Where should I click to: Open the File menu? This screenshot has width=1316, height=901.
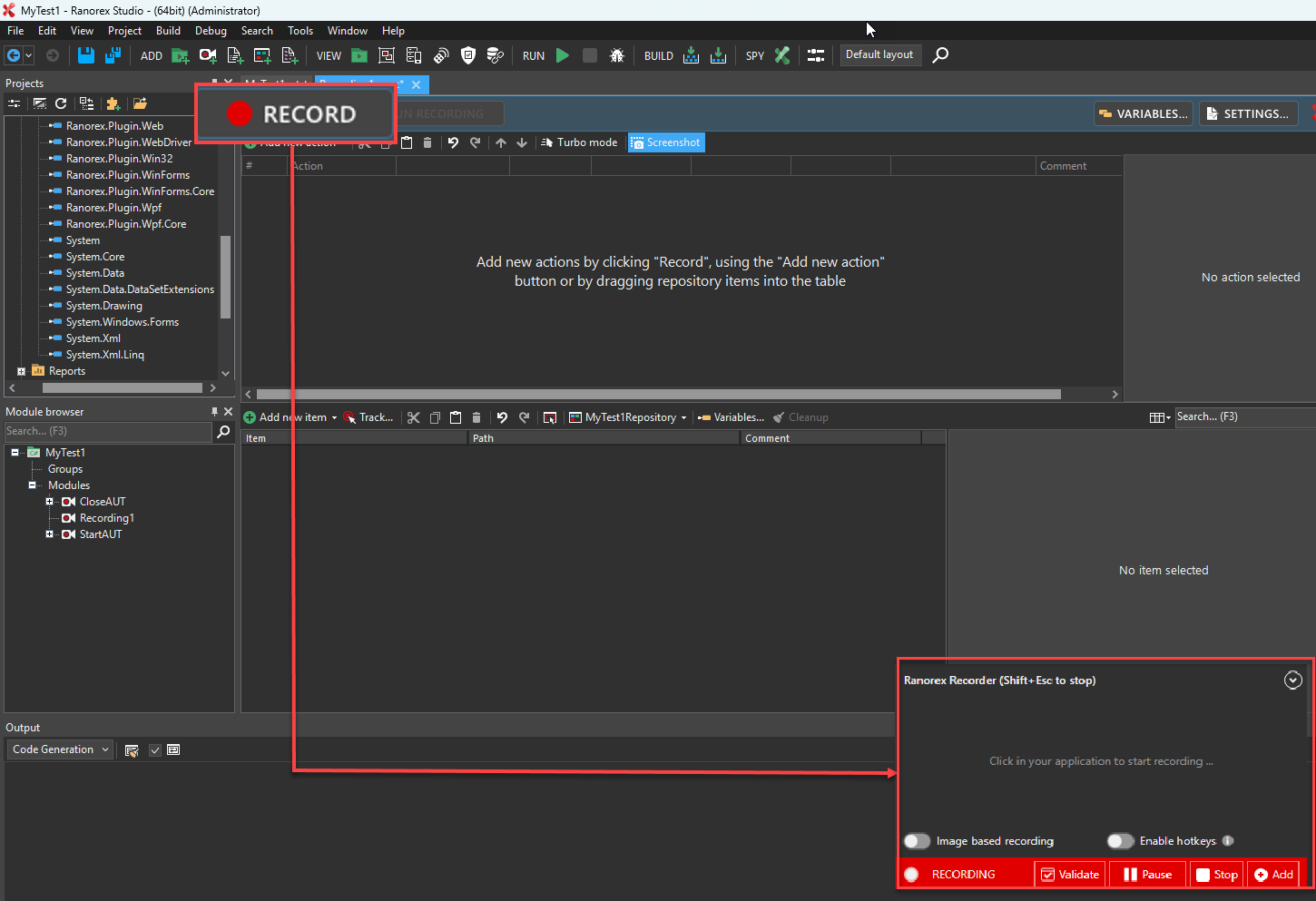15,31
